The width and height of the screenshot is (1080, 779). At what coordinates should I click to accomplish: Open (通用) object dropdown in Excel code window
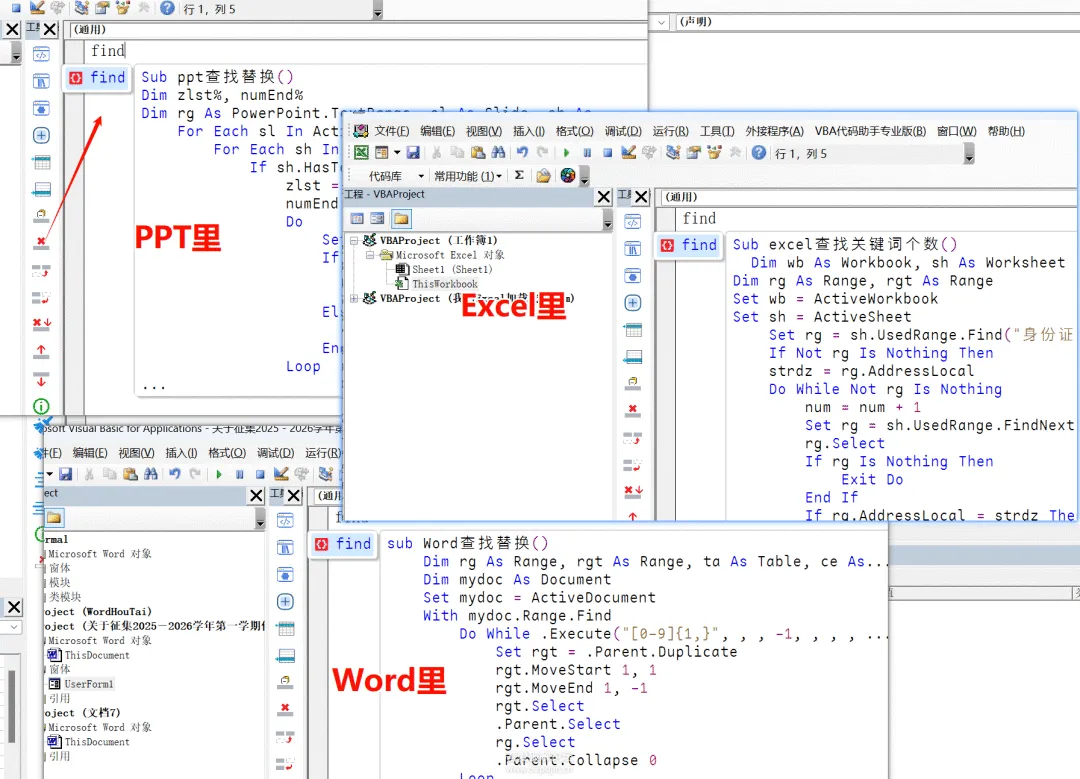pos(869,197)
